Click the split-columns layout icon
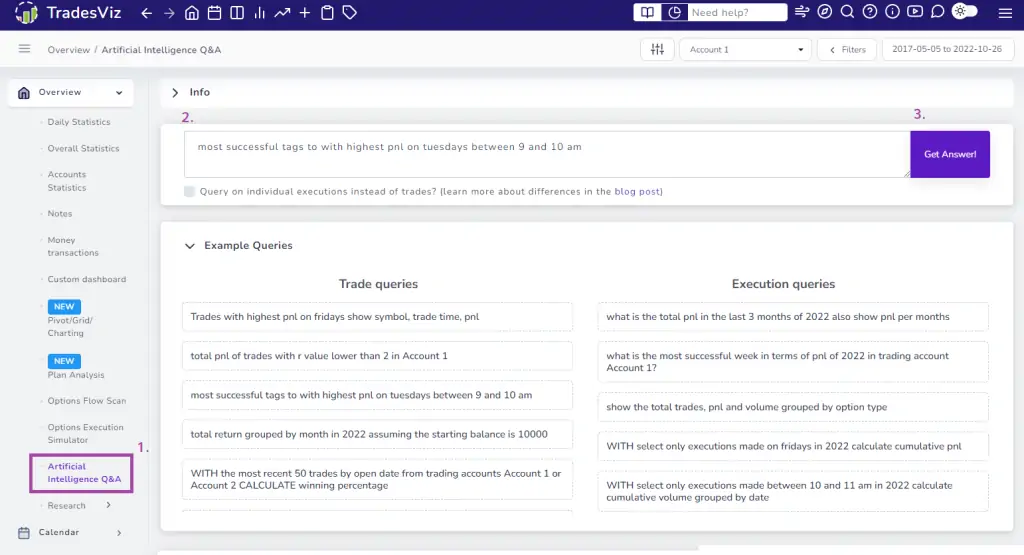The image size is (1024, 555). (x=237, y=13)
